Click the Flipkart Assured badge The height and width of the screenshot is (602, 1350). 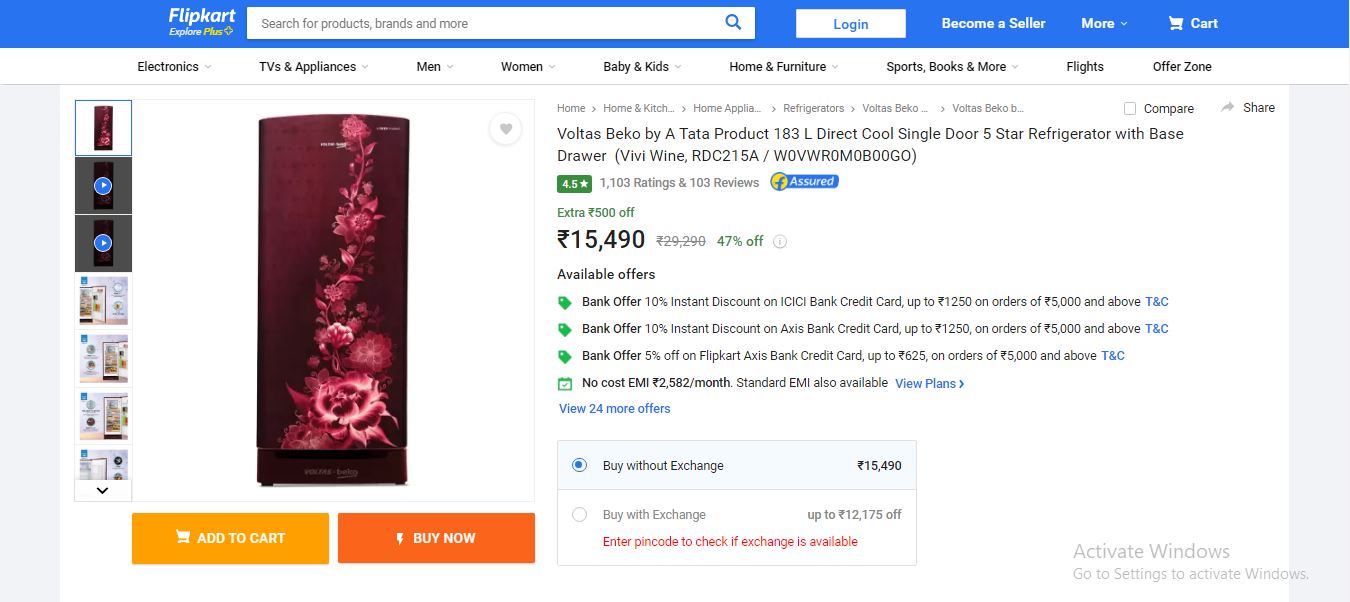804,182
